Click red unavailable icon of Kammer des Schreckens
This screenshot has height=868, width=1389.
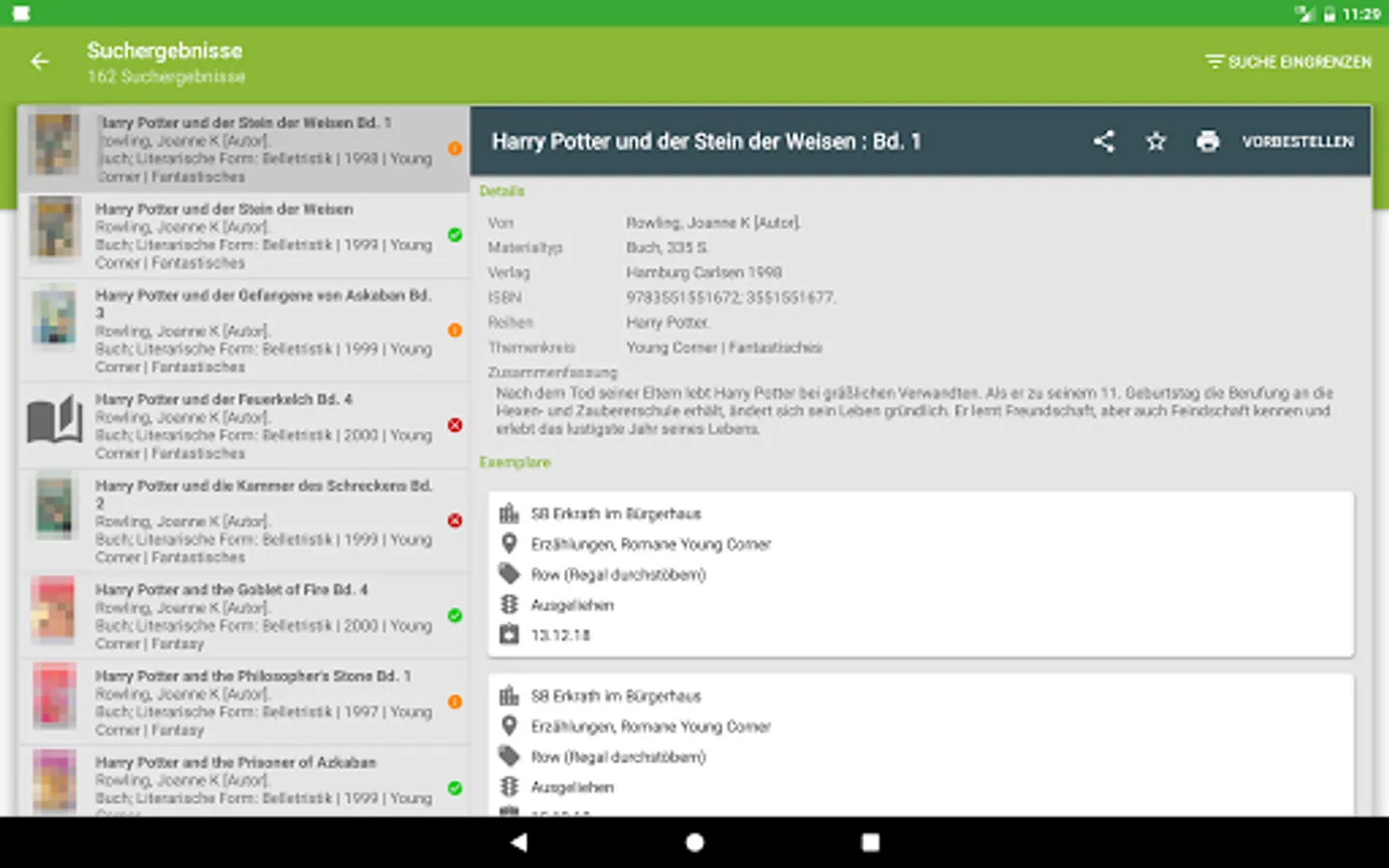[x=454, y=521]
